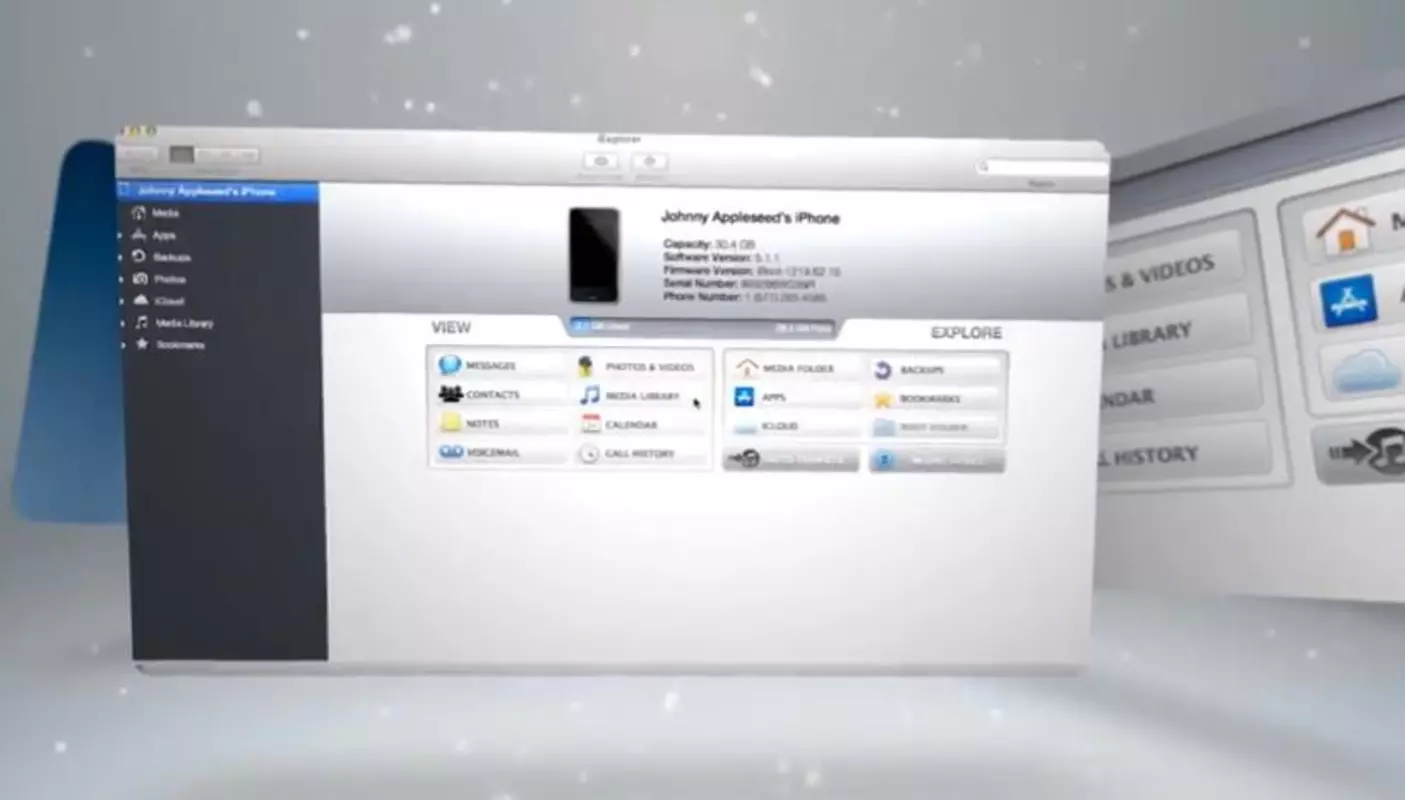Click the storage usage bar below device info

[x=702, y=327]
